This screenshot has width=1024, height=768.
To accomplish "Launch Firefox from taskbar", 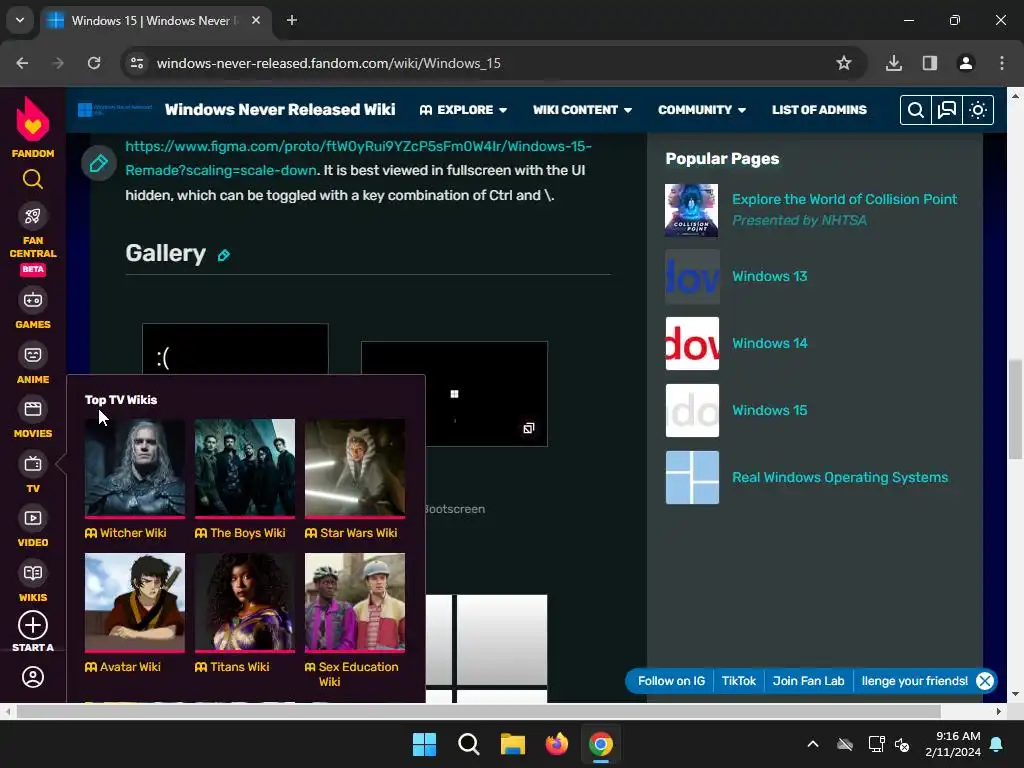I will click(556, 744).
